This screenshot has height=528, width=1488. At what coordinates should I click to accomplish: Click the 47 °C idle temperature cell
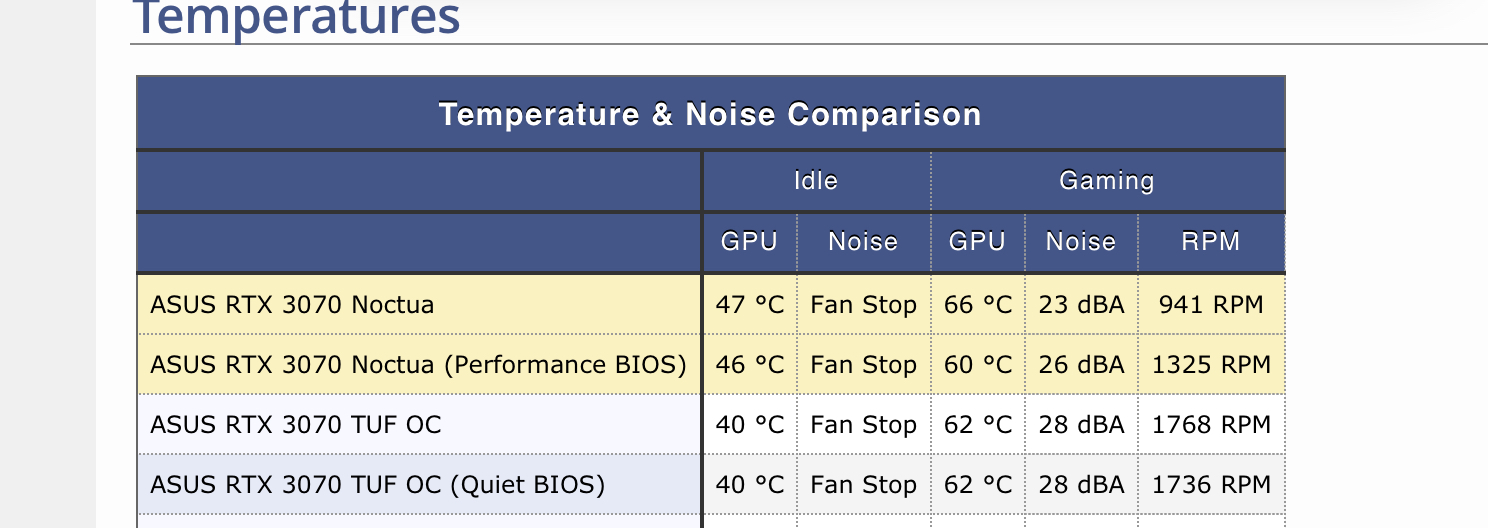750,304
